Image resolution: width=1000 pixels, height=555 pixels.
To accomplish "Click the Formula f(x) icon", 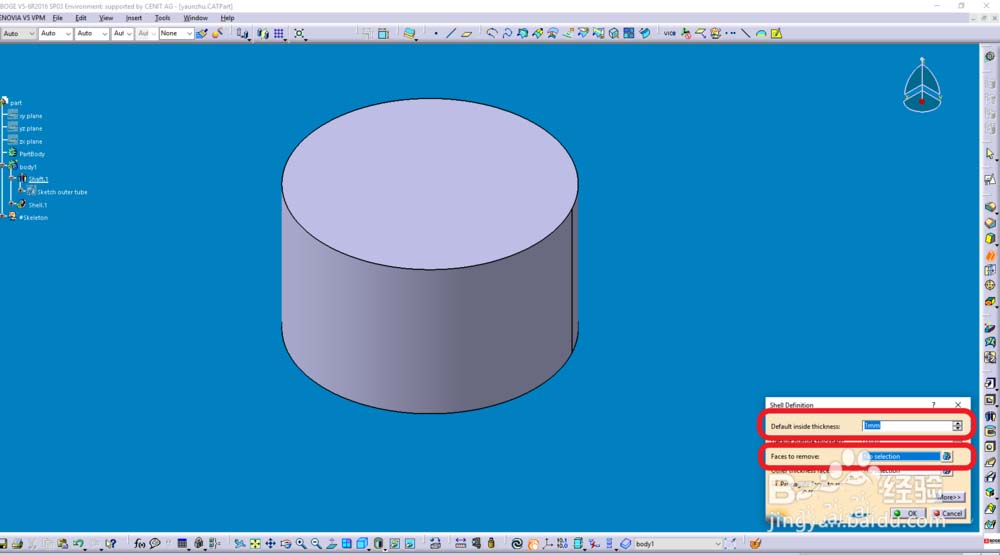I will coord(139,544).
